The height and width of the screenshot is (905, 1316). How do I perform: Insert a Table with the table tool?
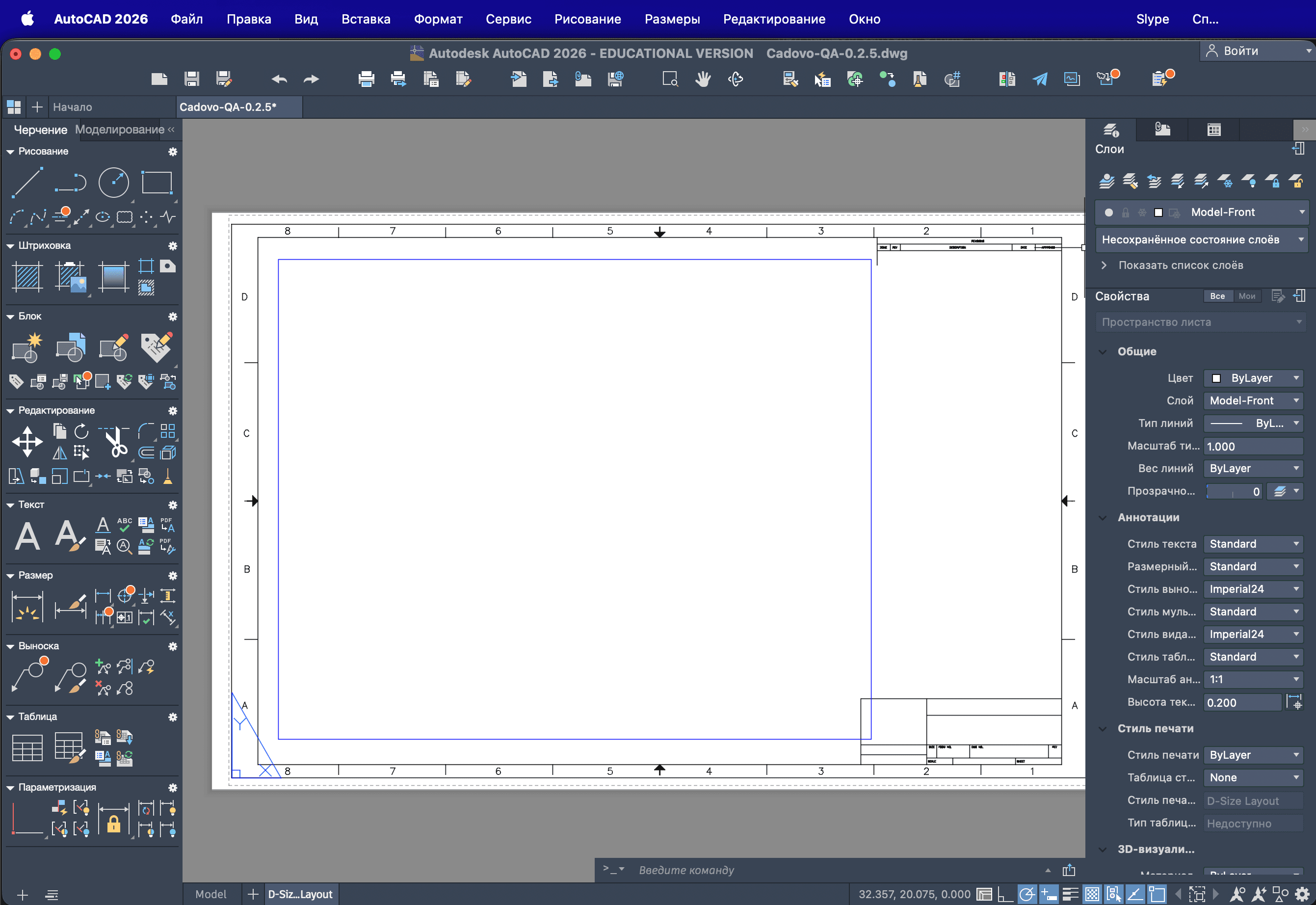27,747
